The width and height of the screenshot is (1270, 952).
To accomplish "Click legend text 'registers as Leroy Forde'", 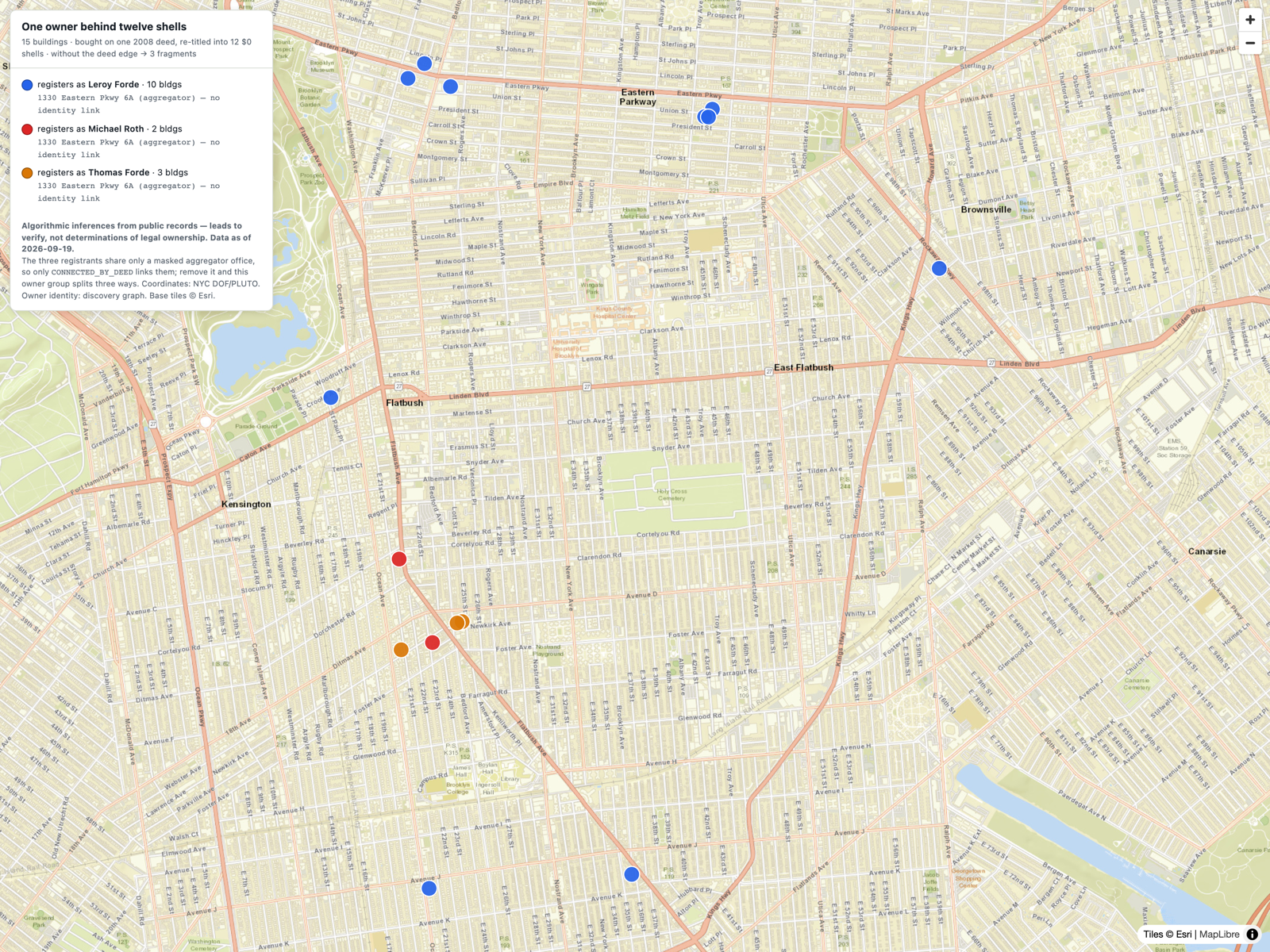I will pyautogui.click(x=88, y=85).
